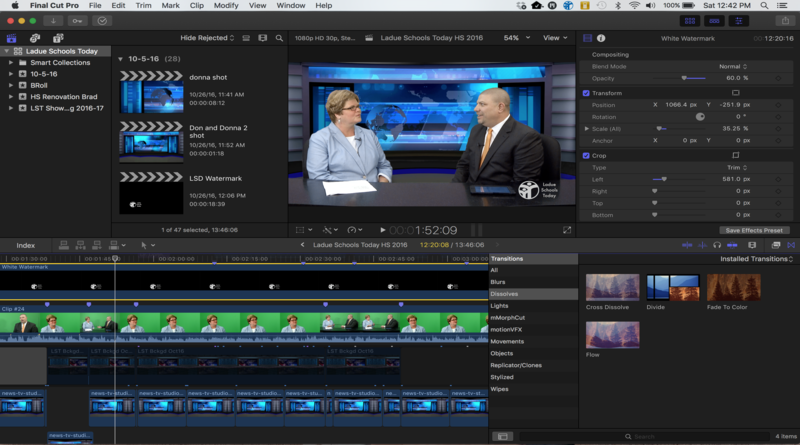
Task: Click the Wi-Fi icon in the menu bar
Action: [634, 6]
